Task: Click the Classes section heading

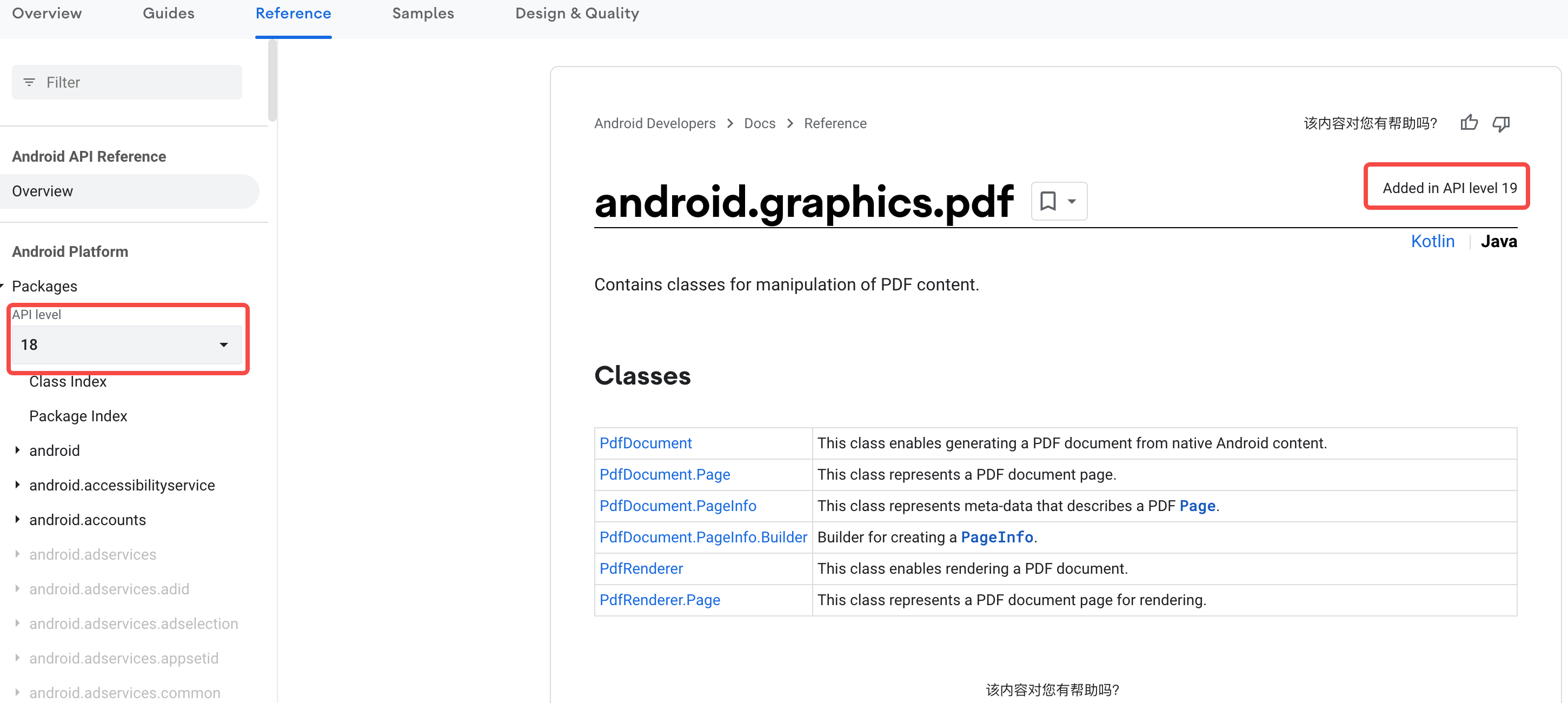Action: click(x=642, y=375)
